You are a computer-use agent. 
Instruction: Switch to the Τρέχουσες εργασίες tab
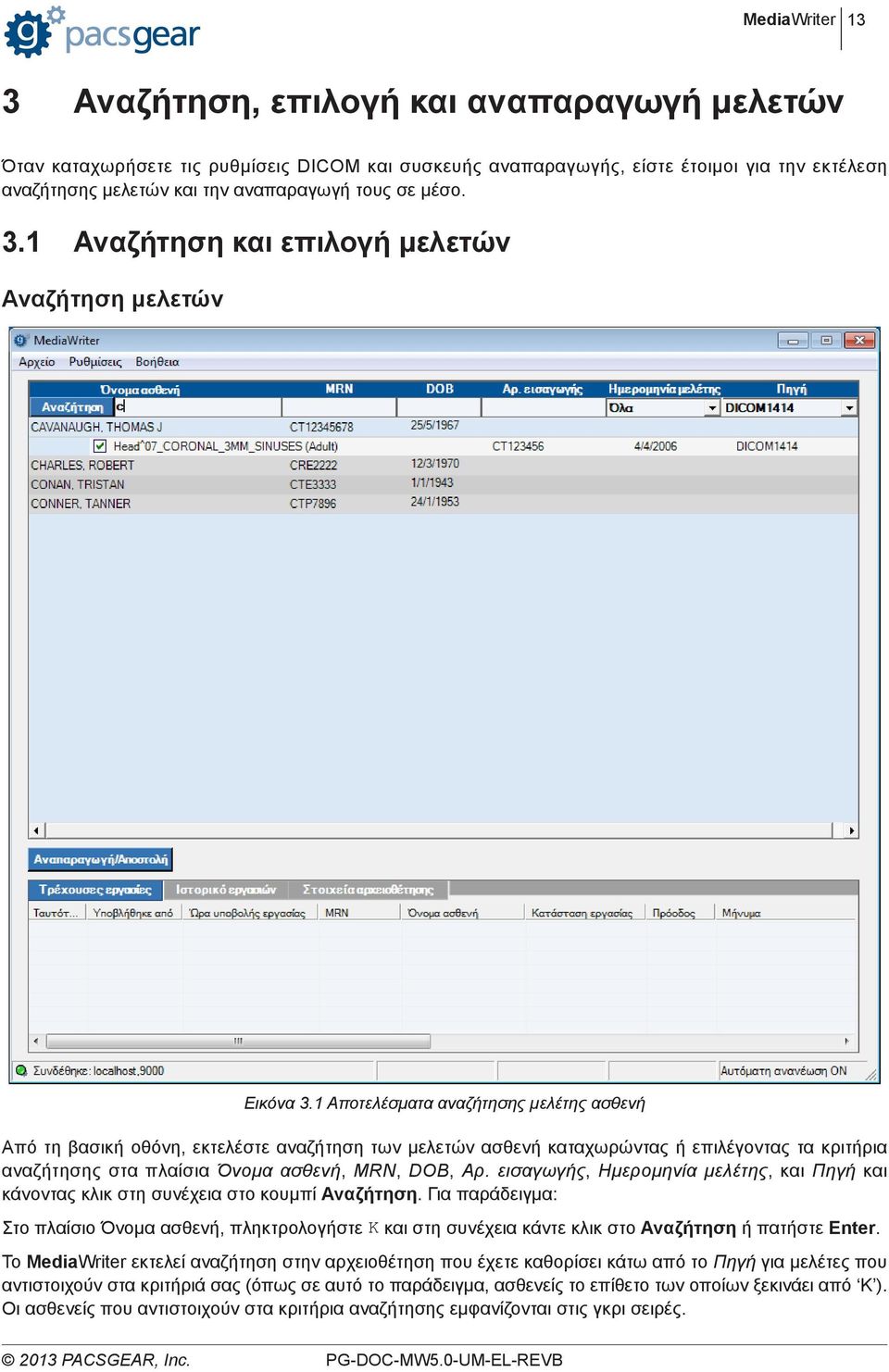[95, 890]
